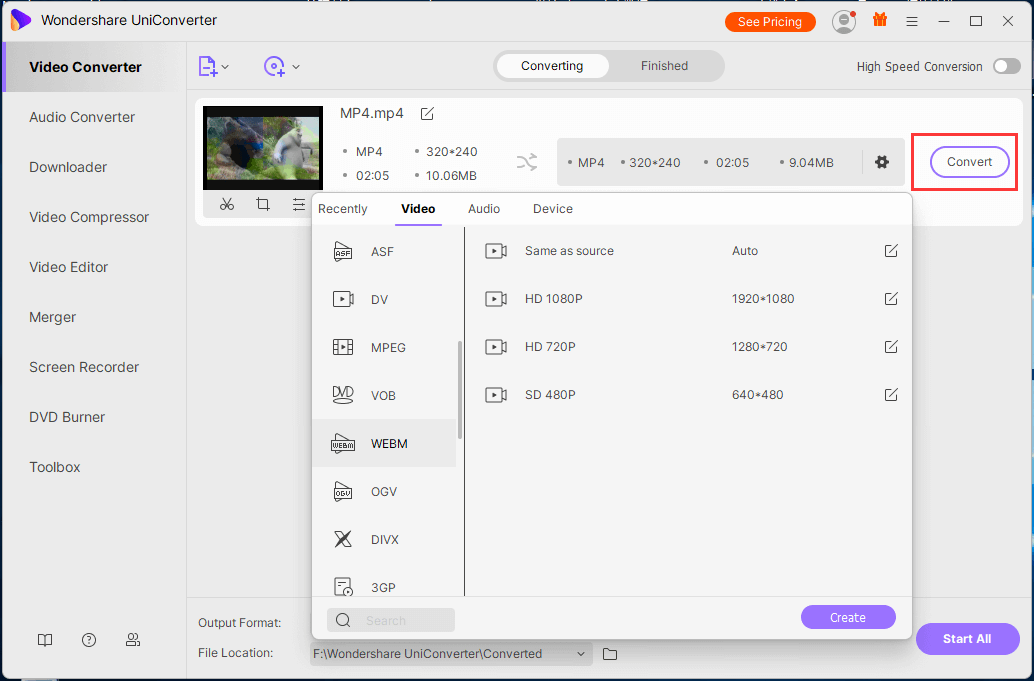Click the crop icon under thumbnail
The height and width of the screenshot is (681, 1034).
pos(263,204)
